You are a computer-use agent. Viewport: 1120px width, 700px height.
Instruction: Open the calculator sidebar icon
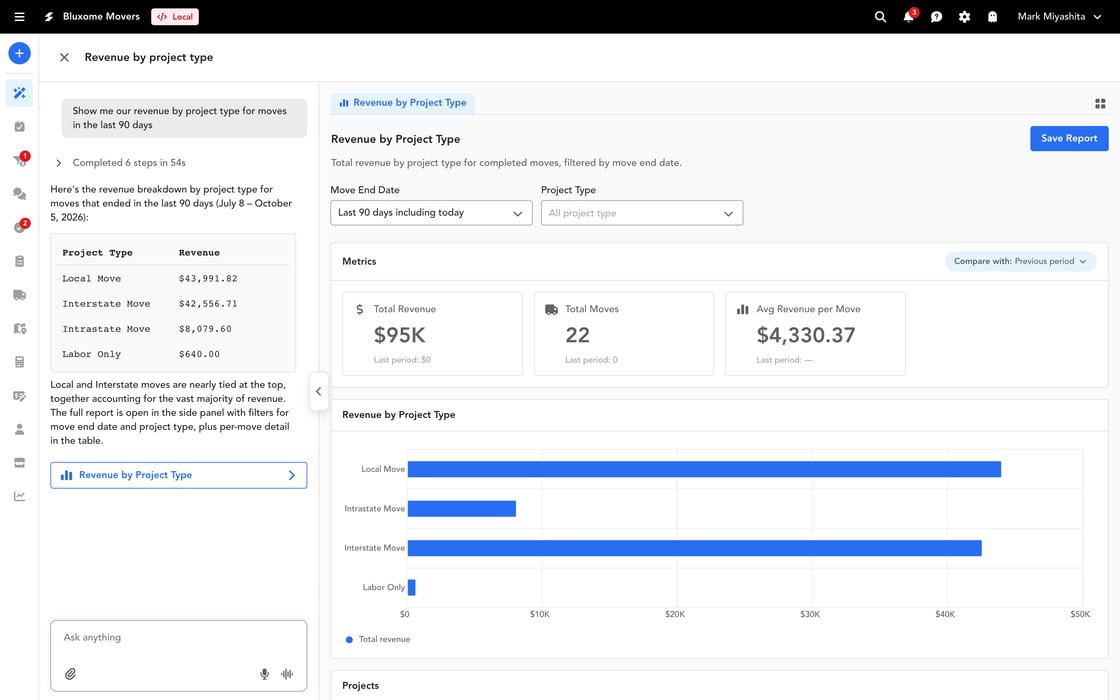(19, 361)
